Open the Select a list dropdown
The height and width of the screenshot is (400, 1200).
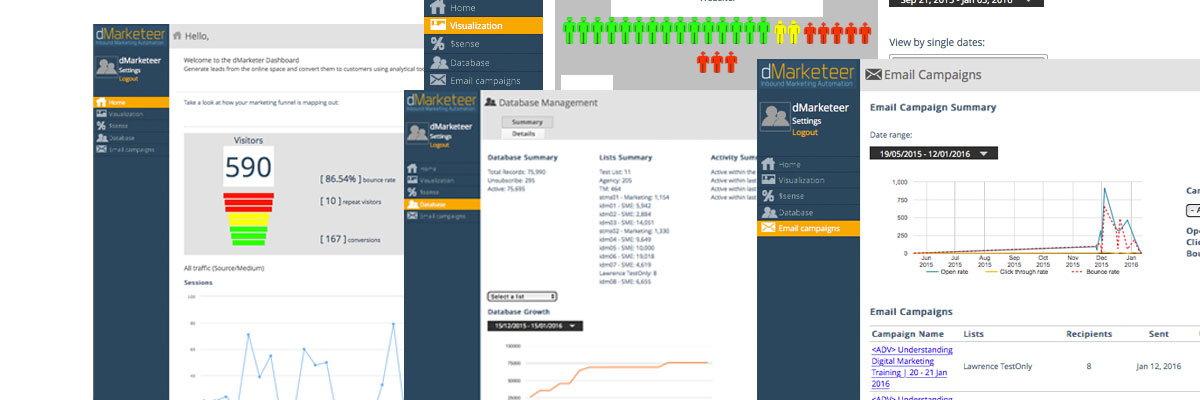click(522, 296)
